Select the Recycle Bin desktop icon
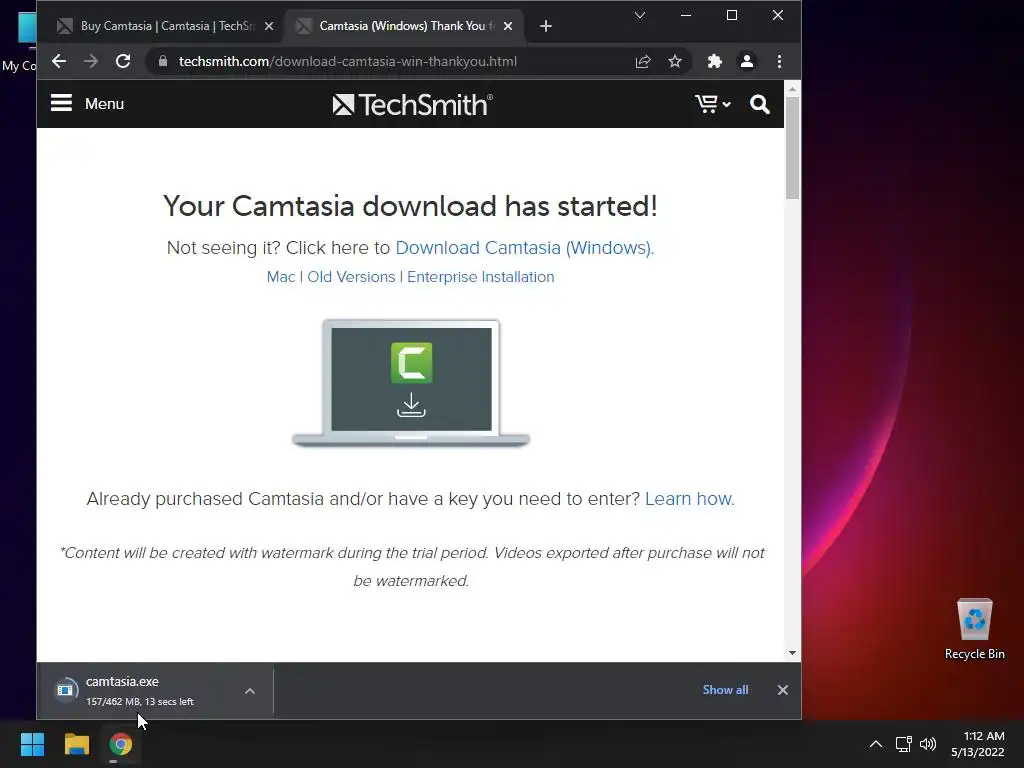This screenshot has width=1024, height=768. [x=974, y=628]
